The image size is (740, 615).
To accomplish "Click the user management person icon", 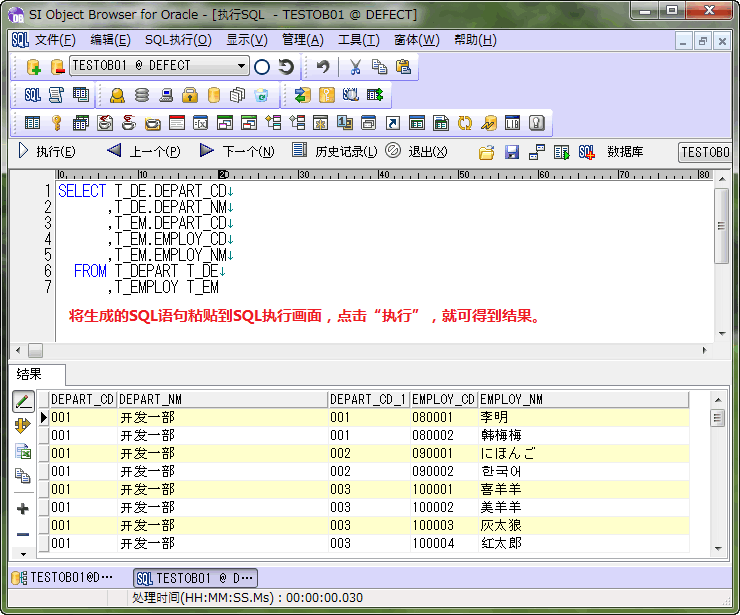I will pos(117,95).
